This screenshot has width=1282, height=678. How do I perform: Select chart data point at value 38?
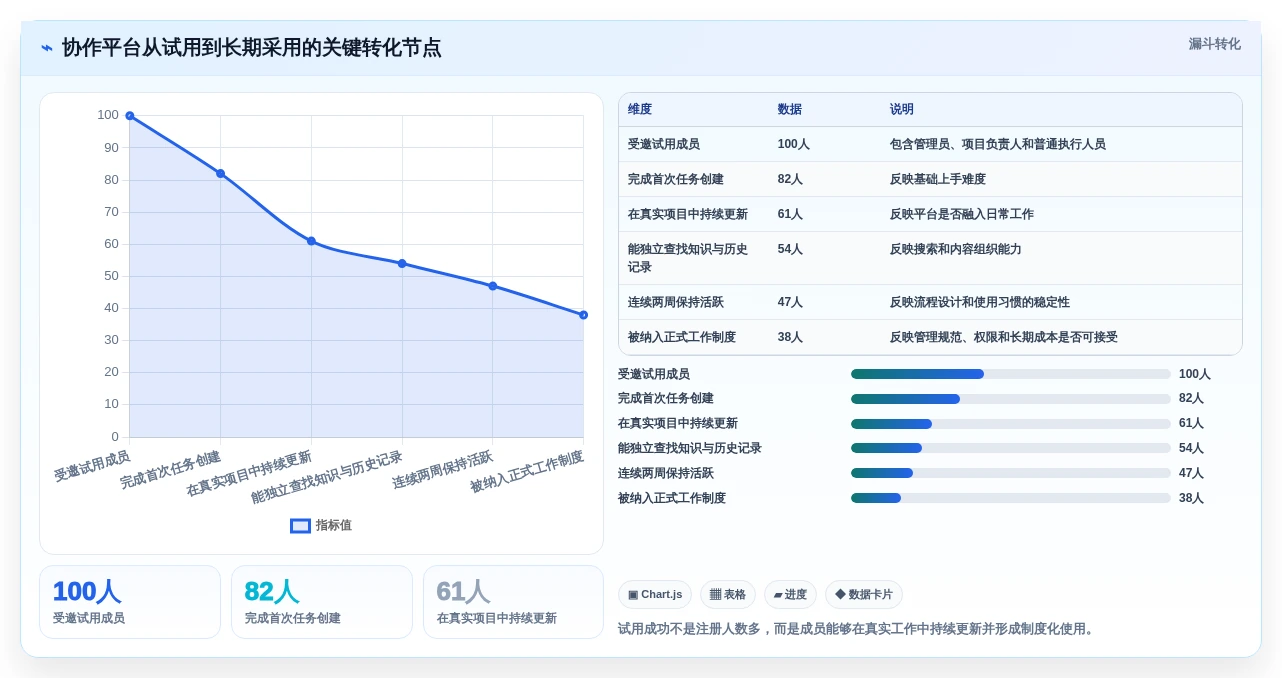pos(583,315)
